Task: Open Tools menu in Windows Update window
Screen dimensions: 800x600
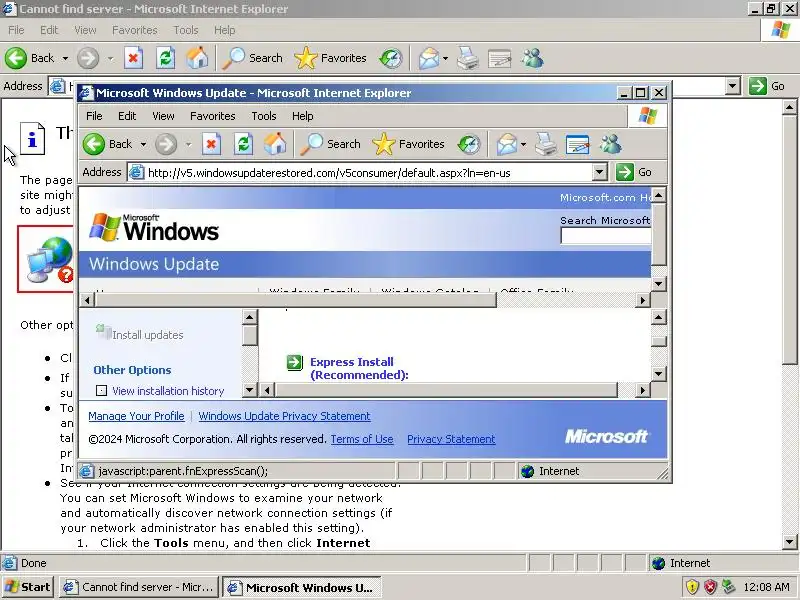Action: point(264,116)
